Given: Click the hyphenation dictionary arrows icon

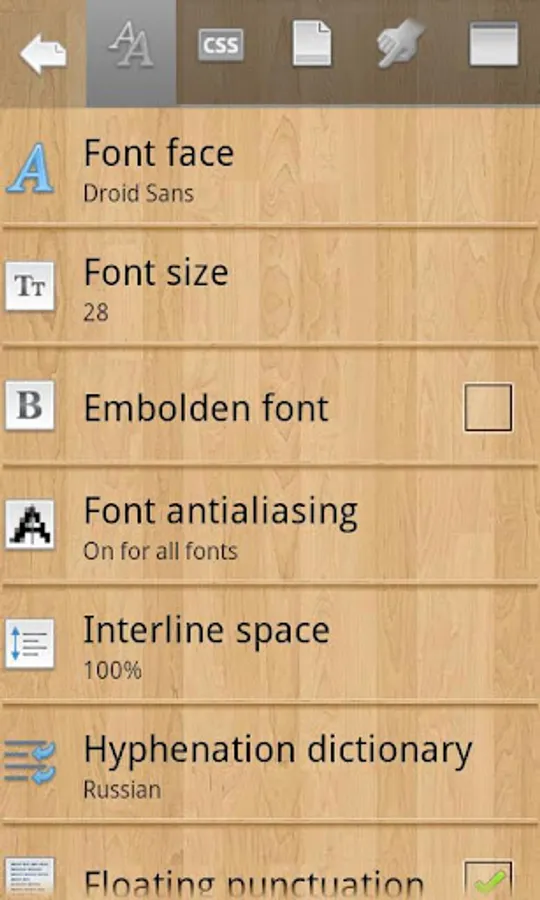Looking at the screenshot, I should tap(30, 762).
